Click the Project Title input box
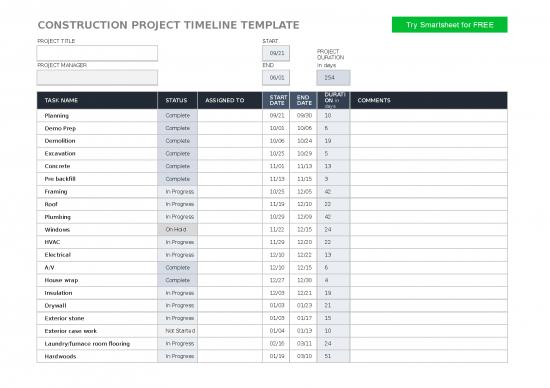The image size is (550, 388). pos(97,53)
